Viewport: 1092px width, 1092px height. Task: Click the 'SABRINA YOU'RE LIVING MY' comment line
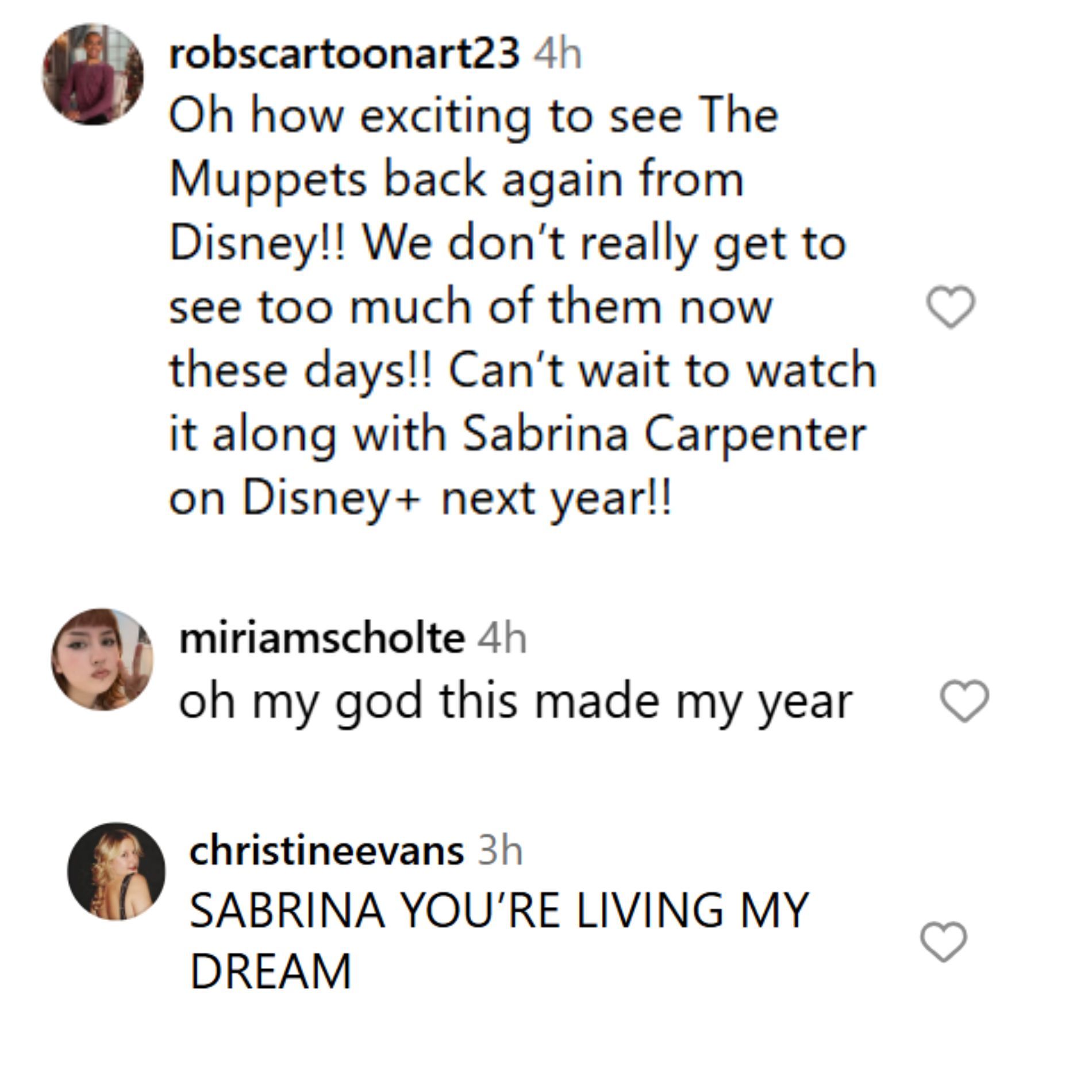[x=499, y=911]
